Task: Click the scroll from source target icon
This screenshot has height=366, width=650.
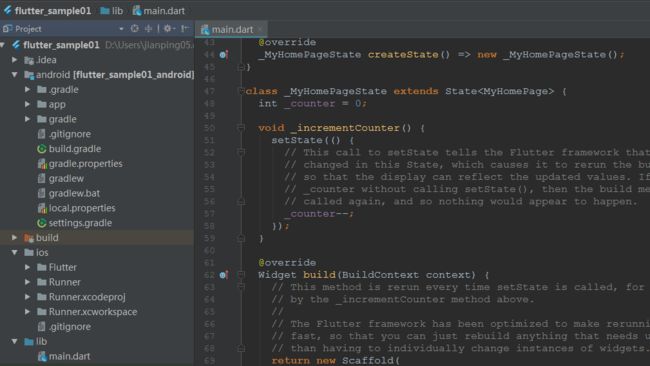Action: pos(134,29)
